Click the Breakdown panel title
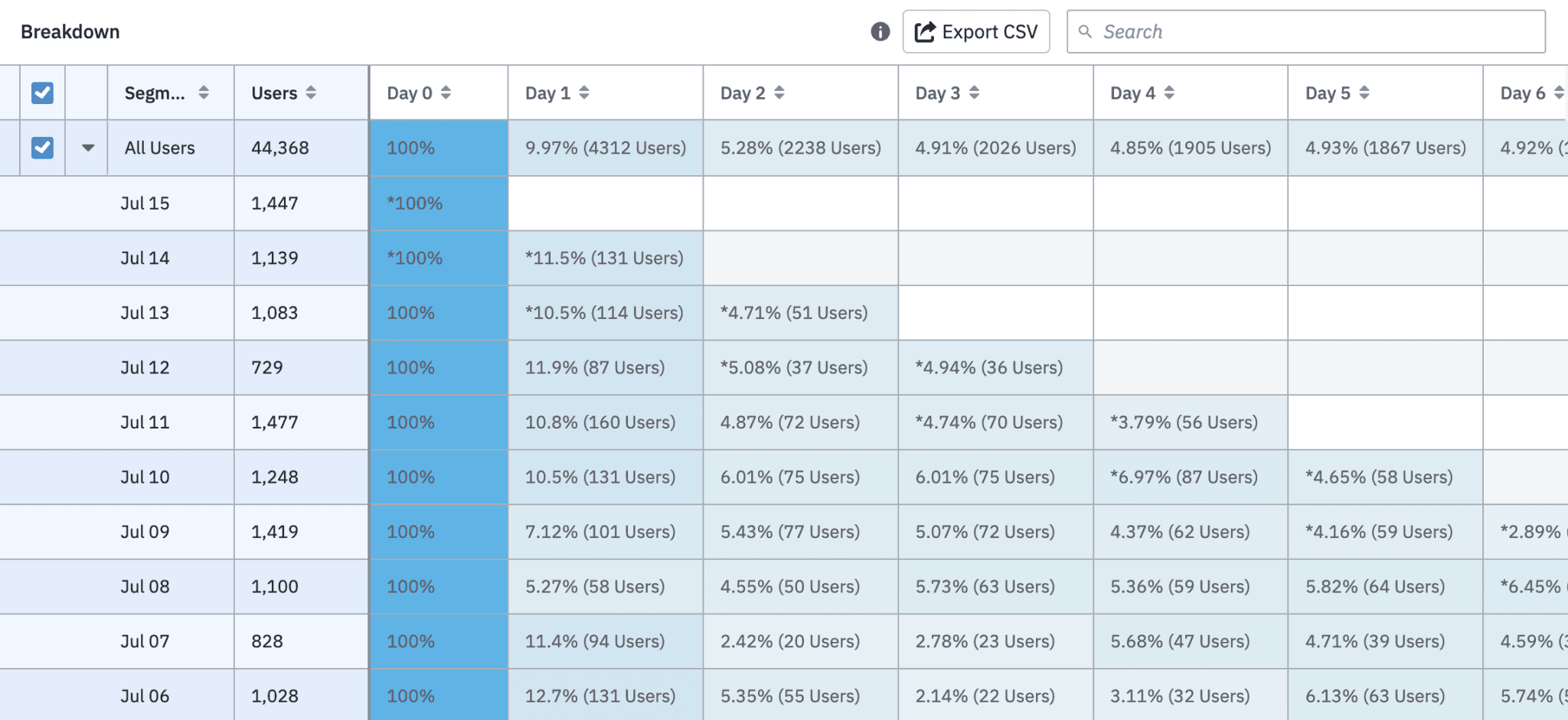The width and height of the screenshot is (1568, 720). point(70,31)
